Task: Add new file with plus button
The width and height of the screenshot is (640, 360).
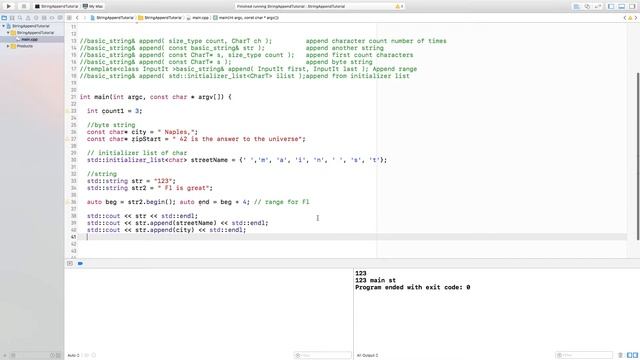Action: [x=4, y=356]
